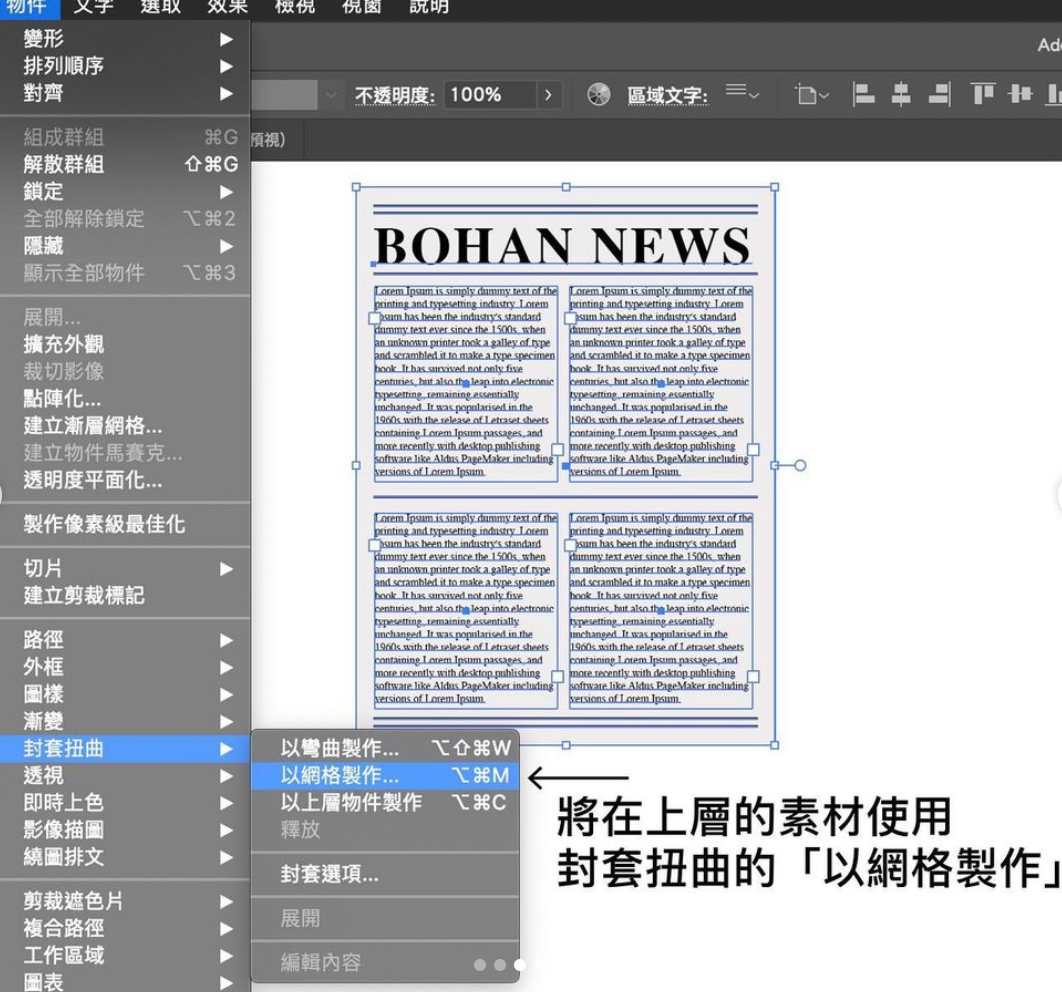
Task: Open the align-to artboard options icon
Action: pyautogui.click(x=811, y=95)
